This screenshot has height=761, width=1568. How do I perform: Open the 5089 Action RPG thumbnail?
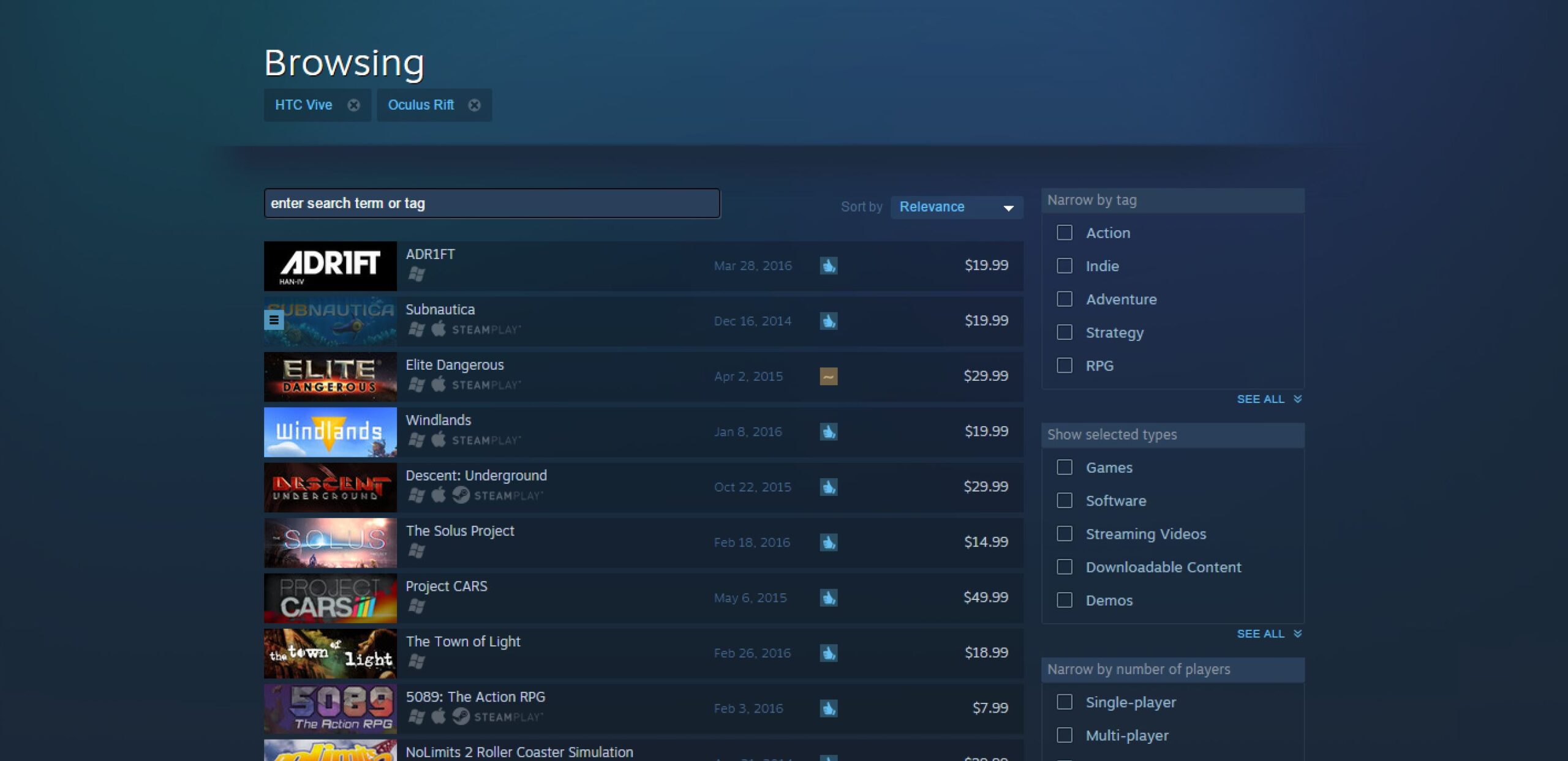click(x=330, y=708)
